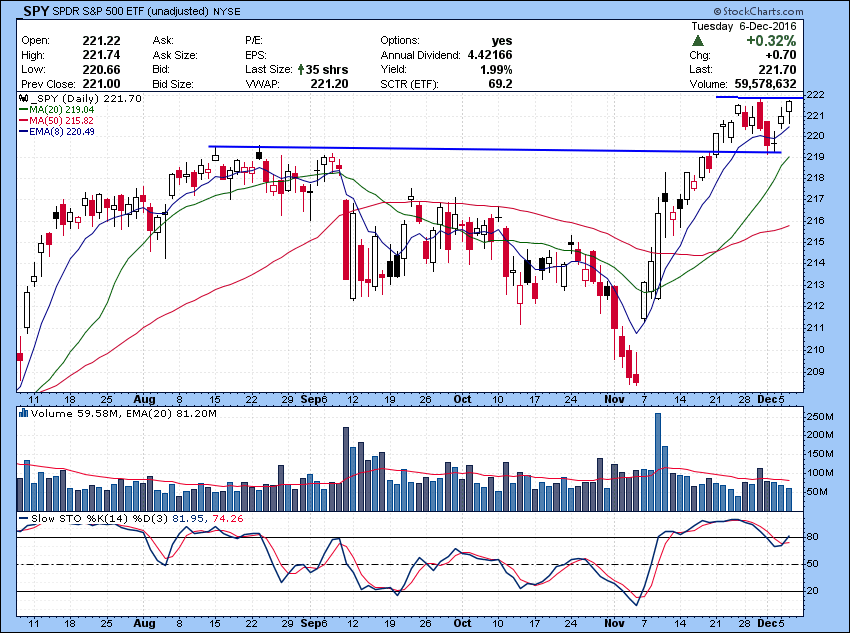Click the Chg value +0.70
850x633 pixels.
(781, 55)
